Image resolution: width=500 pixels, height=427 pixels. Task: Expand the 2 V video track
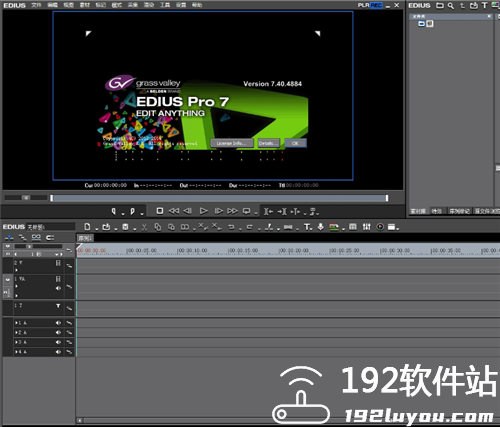(x=16, y=270)
